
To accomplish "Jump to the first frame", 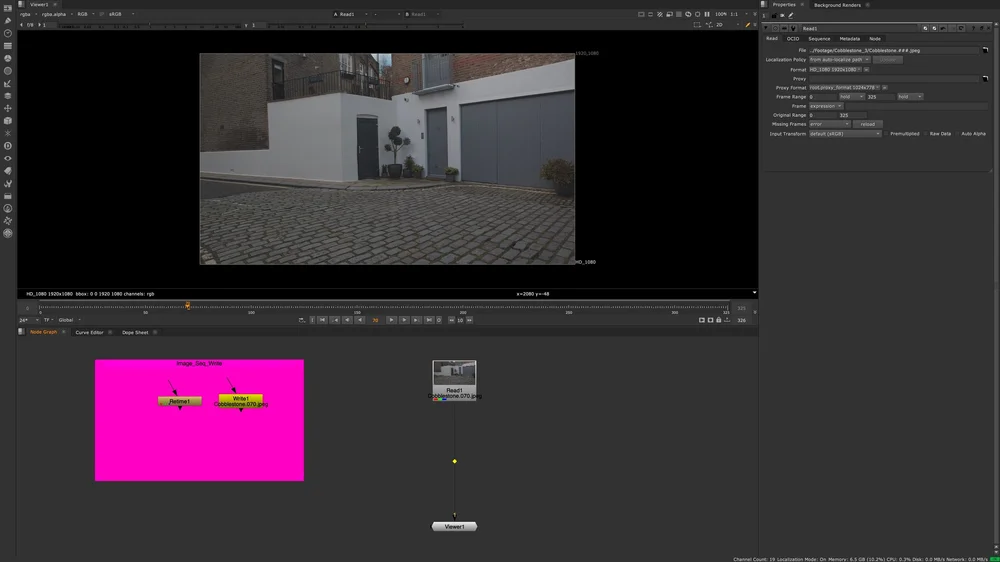I will 323,320.
